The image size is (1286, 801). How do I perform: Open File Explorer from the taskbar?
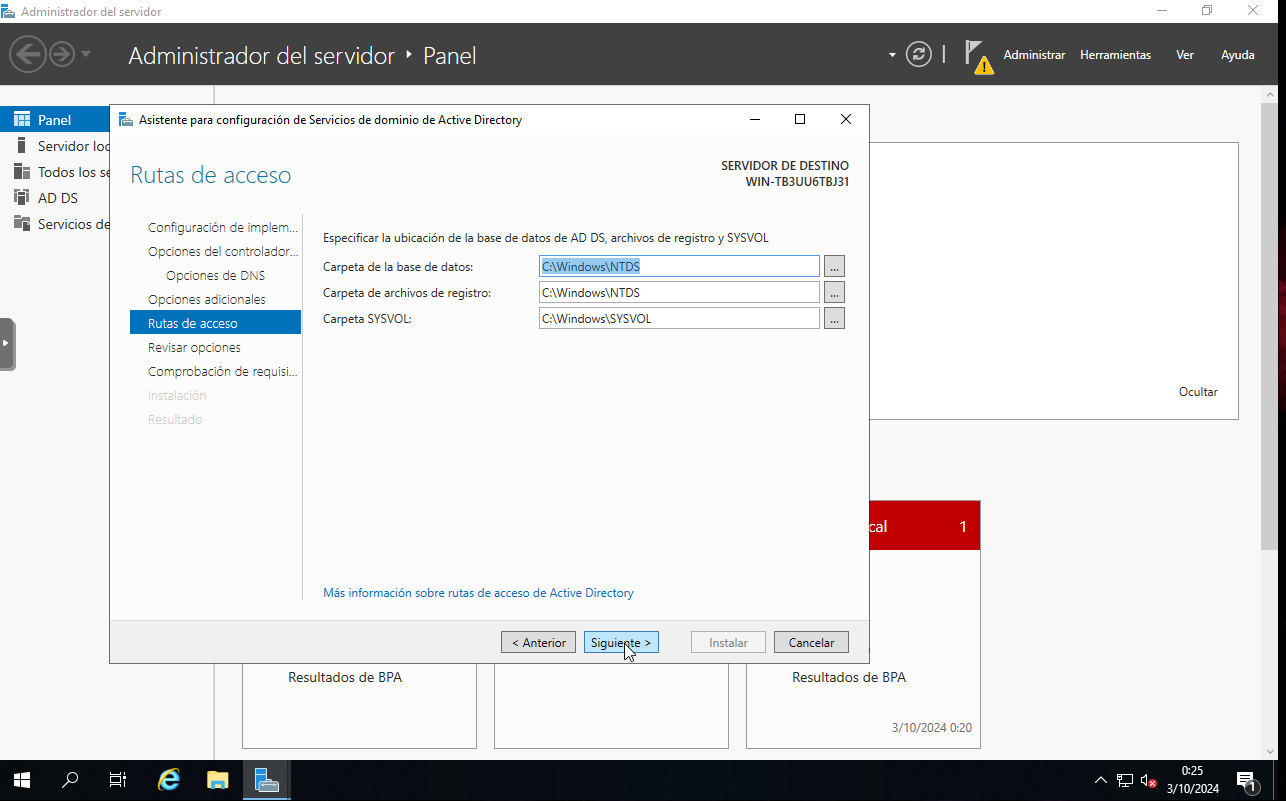218,780
